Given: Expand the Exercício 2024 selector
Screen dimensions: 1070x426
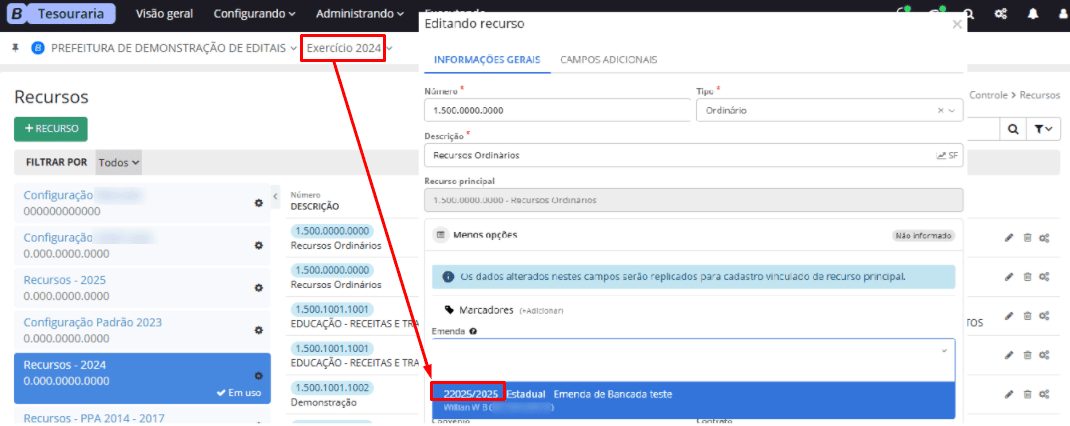Looking at the screenshot, I should point(348,48).
